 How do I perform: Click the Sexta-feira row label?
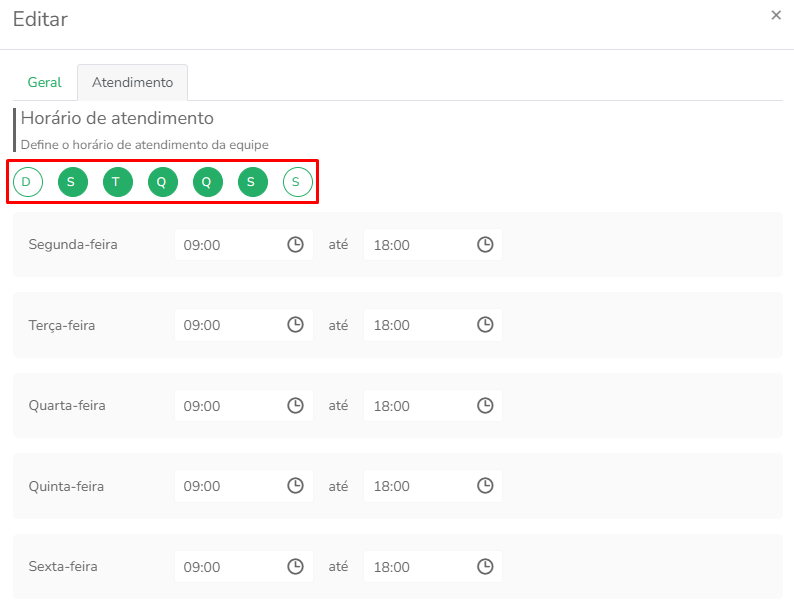63,566
